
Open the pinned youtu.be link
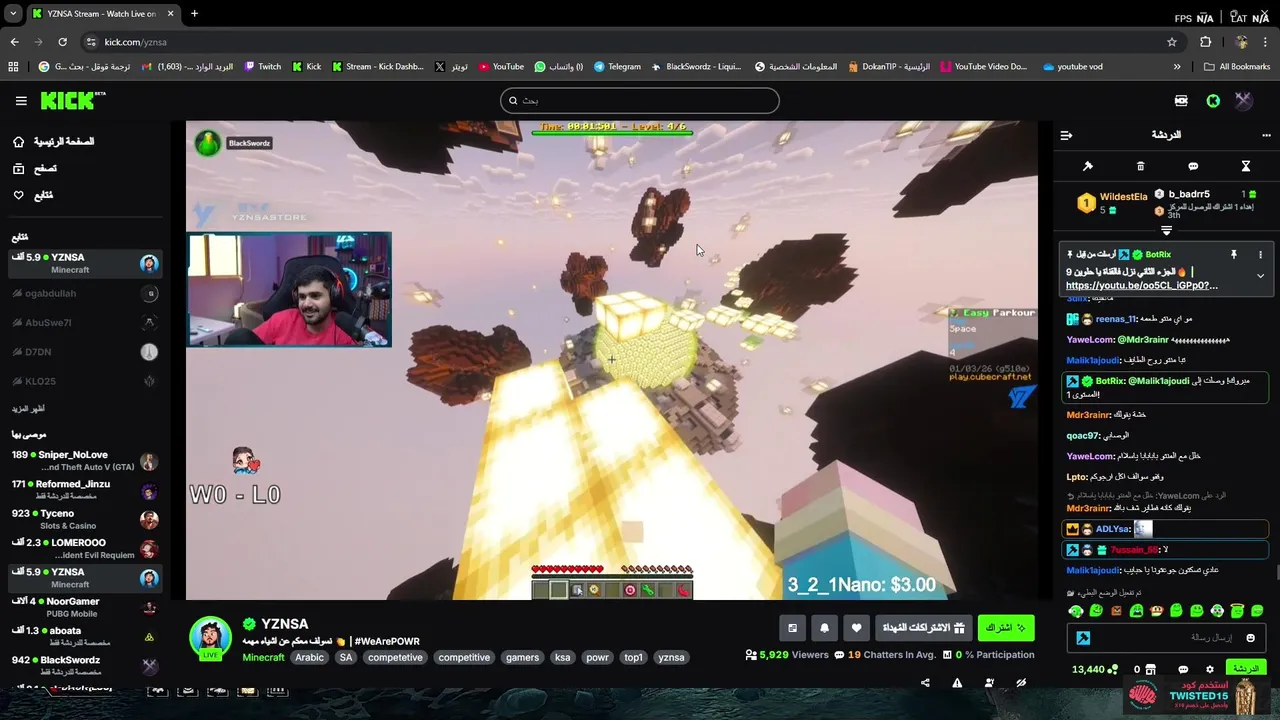point(1141,286)
